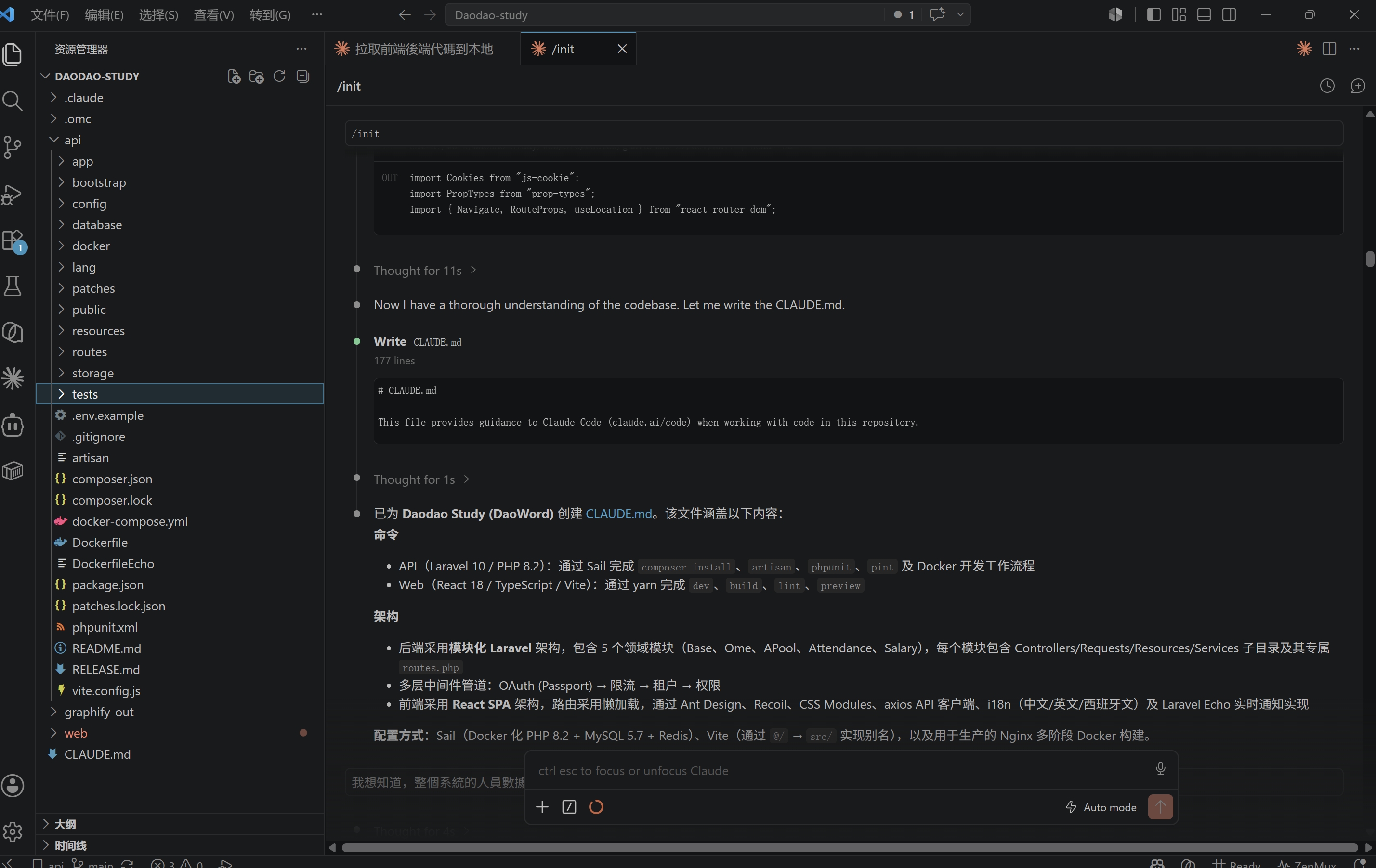The height and width of the screenshot is (868, 1376).
Task: Toggle Auto mode in Claude input
Action: pyautogui.click(x=1101, y=807)
